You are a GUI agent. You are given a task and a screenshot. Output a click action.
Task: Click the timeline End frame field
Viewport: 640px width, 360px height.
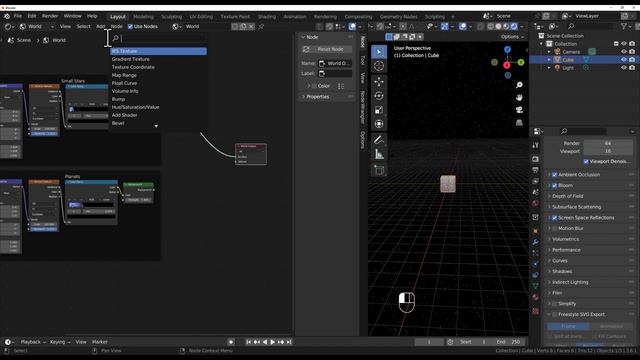509,342
